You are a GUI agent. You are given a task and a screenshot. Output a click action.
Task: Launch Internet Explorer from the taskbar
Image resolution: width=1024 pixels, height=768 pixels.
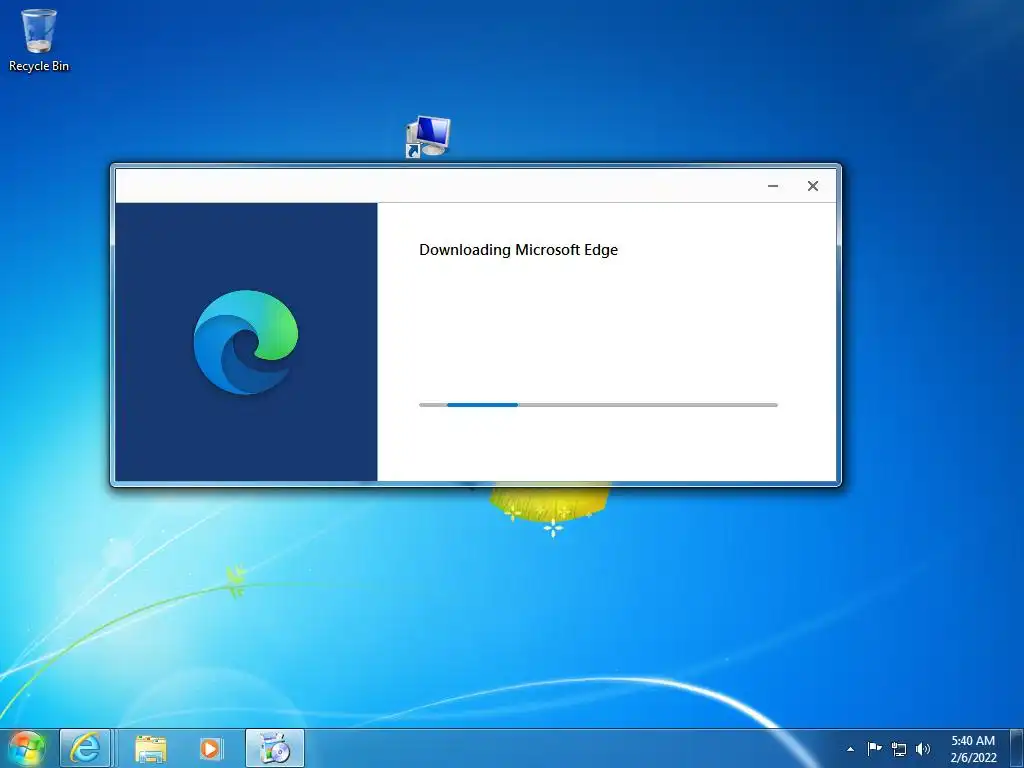click(85, 748)
